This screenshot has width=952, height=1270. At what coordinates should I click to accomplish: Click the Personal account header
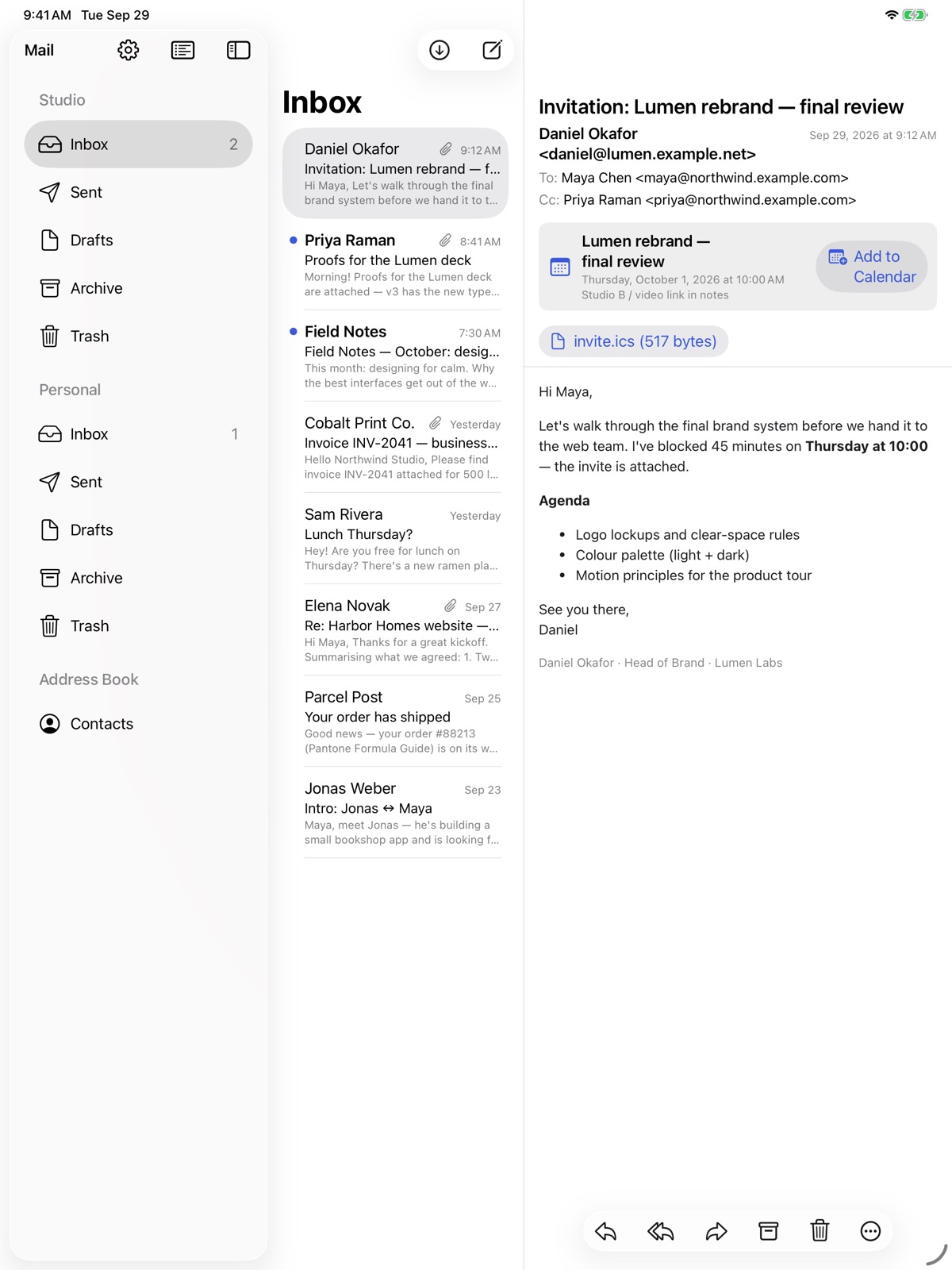pyautogui.click(x=70, y=390)
